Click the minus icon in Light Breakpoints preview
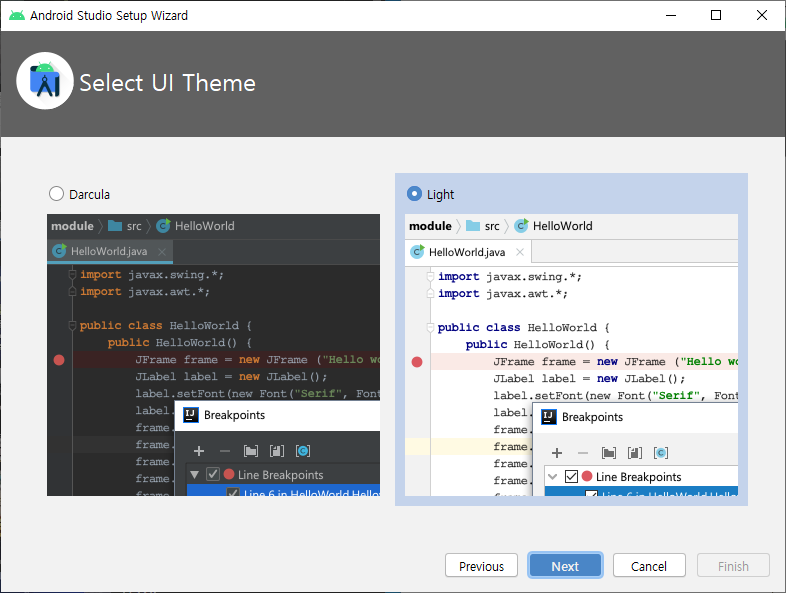The width and height of the screenshot is (786, 593). pos(582,453)
